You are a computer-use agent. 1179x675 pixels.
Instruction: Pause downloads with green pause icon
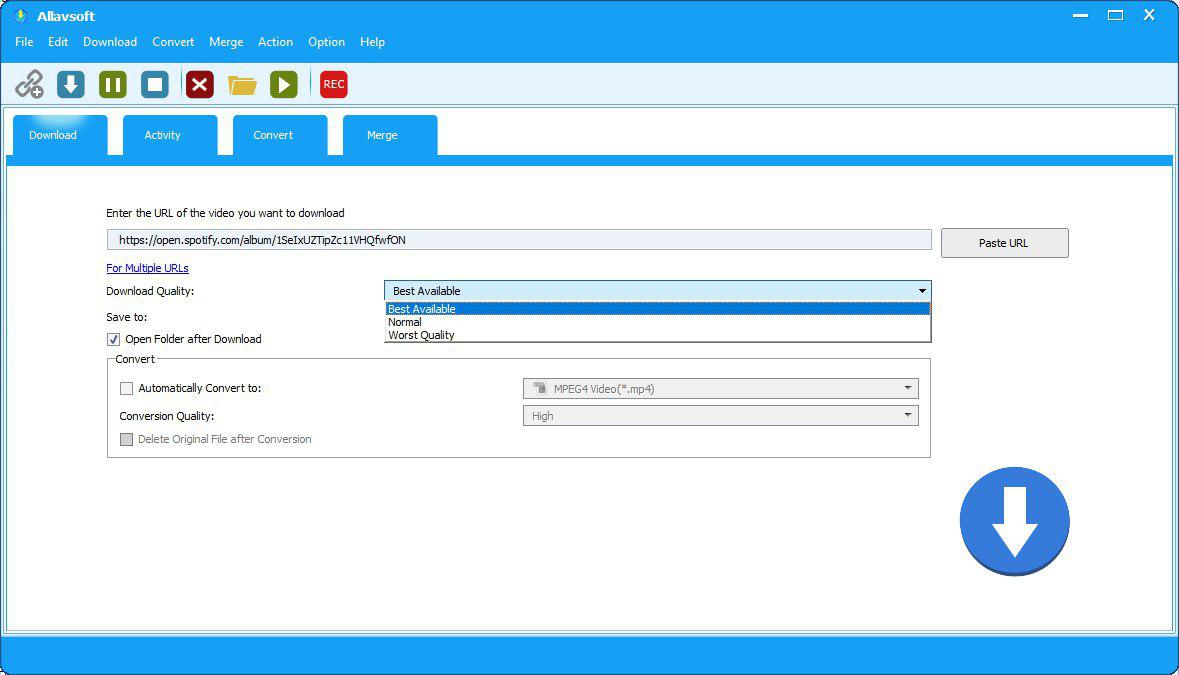[113, 84]
